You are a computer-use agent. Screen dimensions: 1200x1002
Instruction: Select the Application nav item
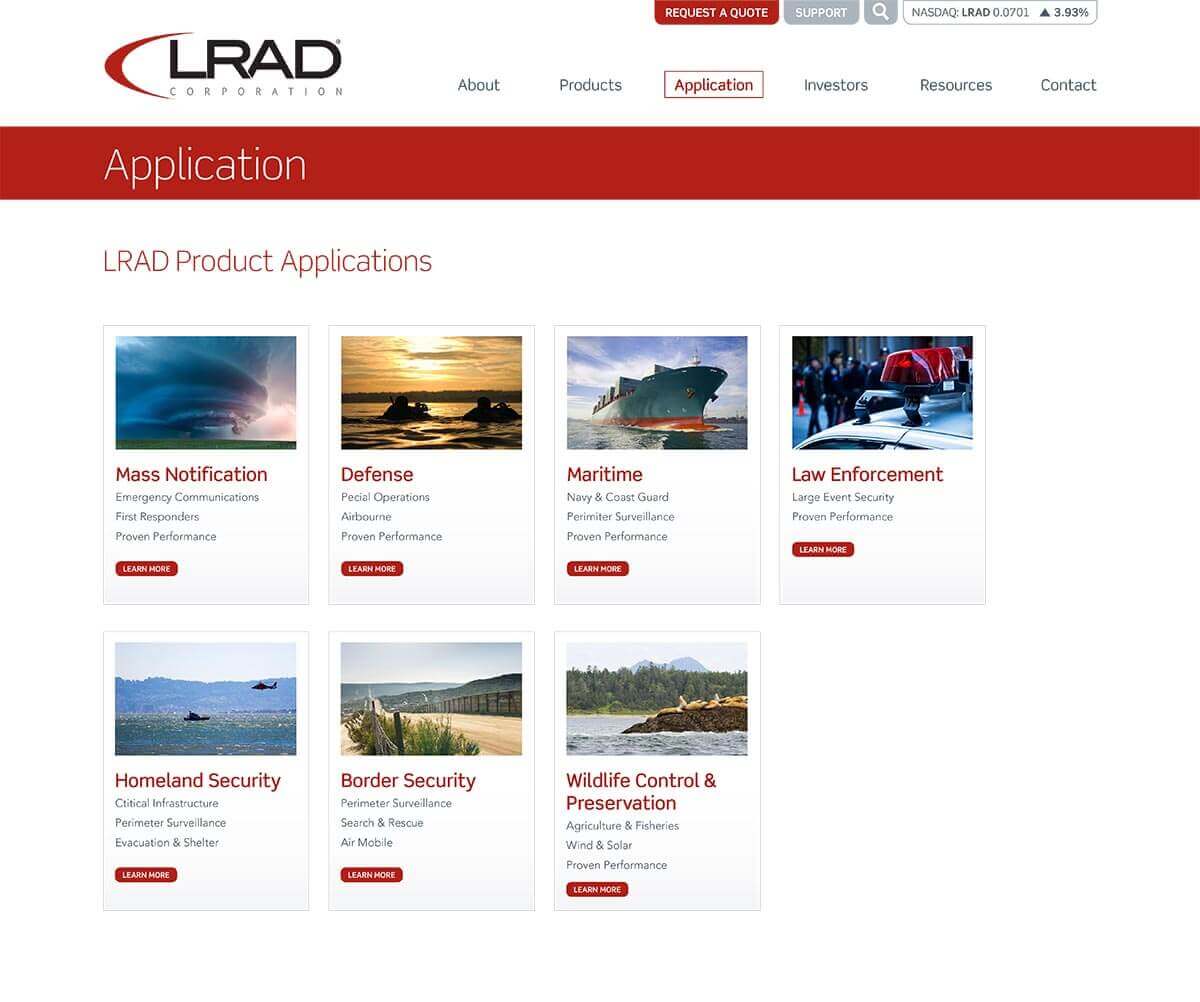[x=713, y=85]
